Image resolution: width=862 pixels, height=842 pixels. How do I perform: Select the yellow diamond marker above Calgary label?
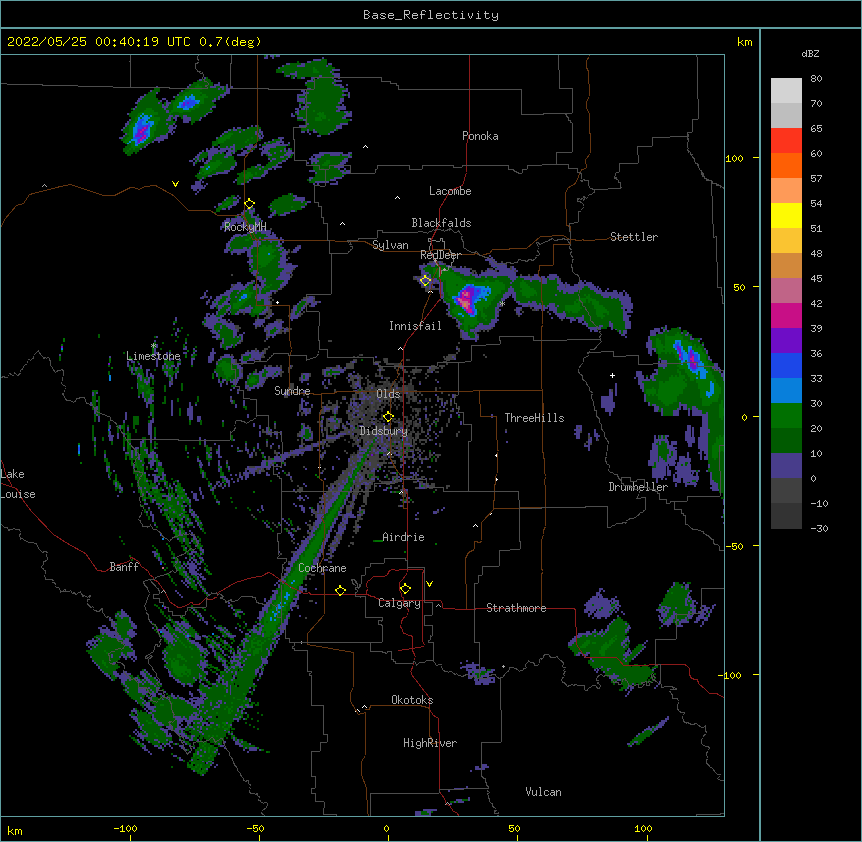405,589
